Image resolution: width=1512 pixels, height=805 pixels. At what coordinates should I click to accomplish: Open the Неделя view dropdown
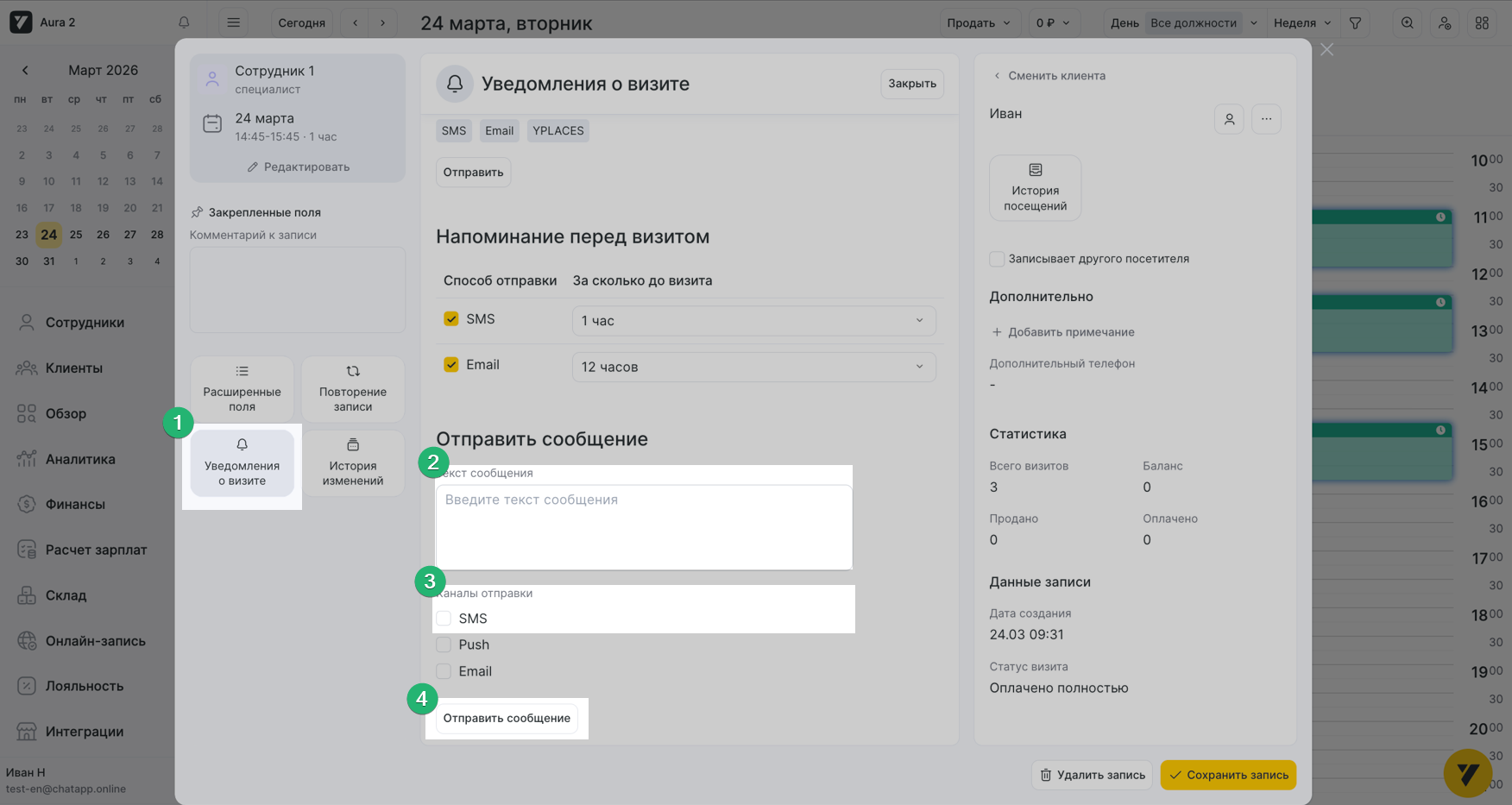1301,22
